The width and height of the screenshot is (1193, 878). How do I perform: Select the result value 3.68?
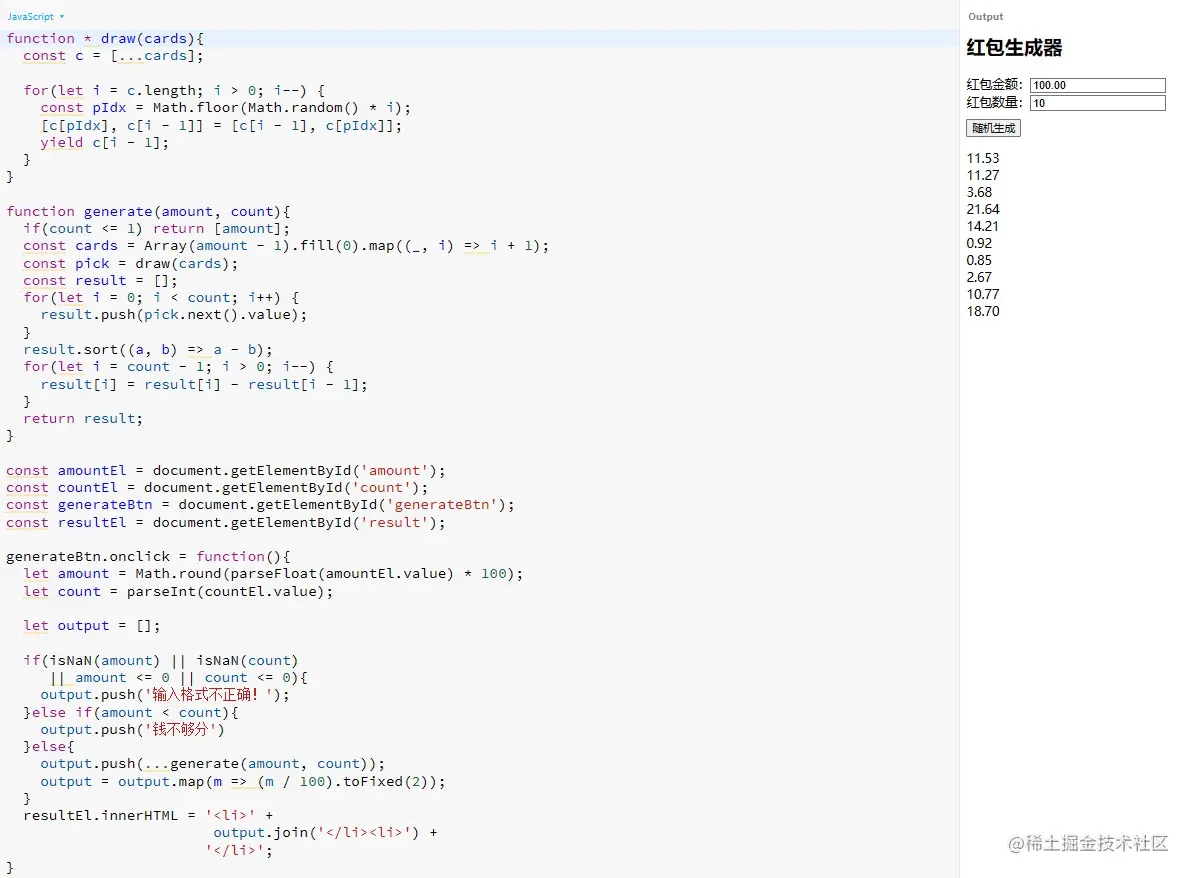pyautogui.click(x=979, y=192)
